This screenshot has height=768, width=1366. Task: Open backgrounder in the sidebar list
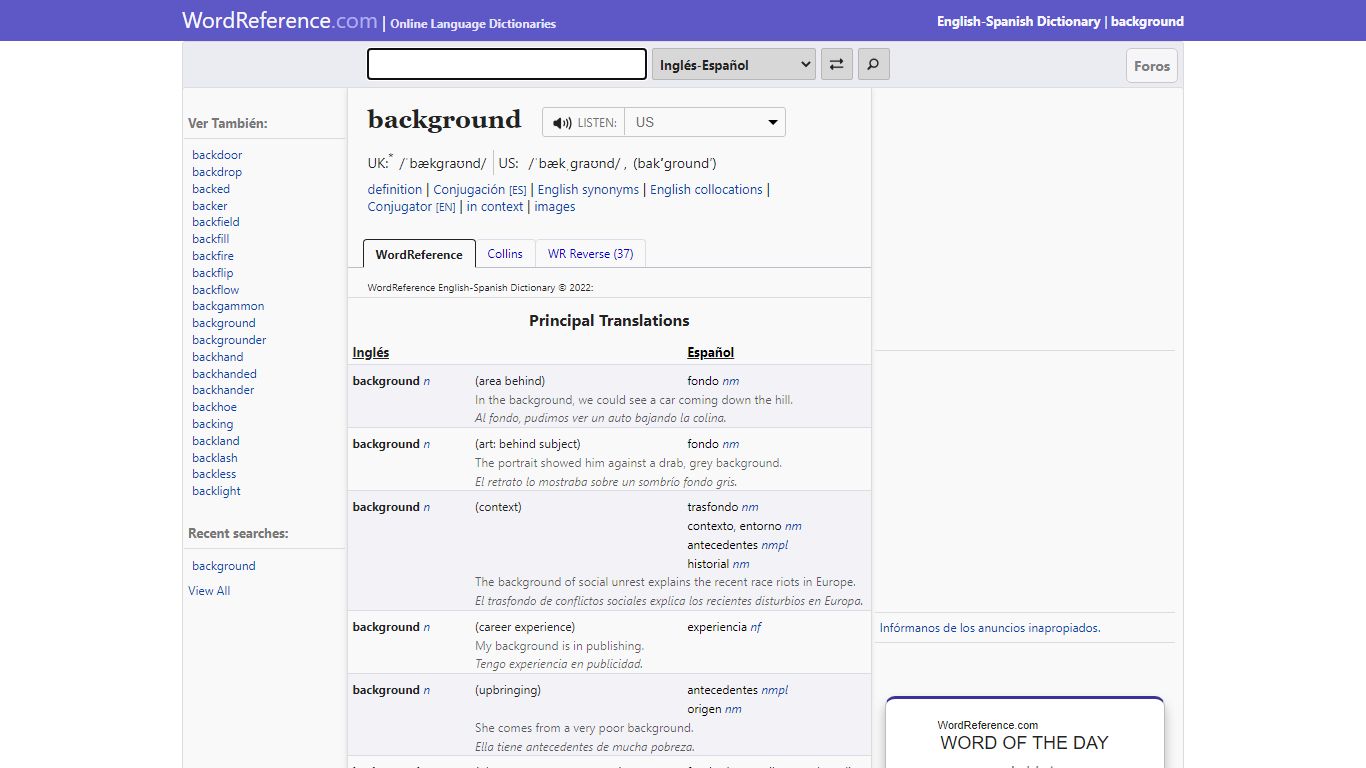tap(229, 340)
